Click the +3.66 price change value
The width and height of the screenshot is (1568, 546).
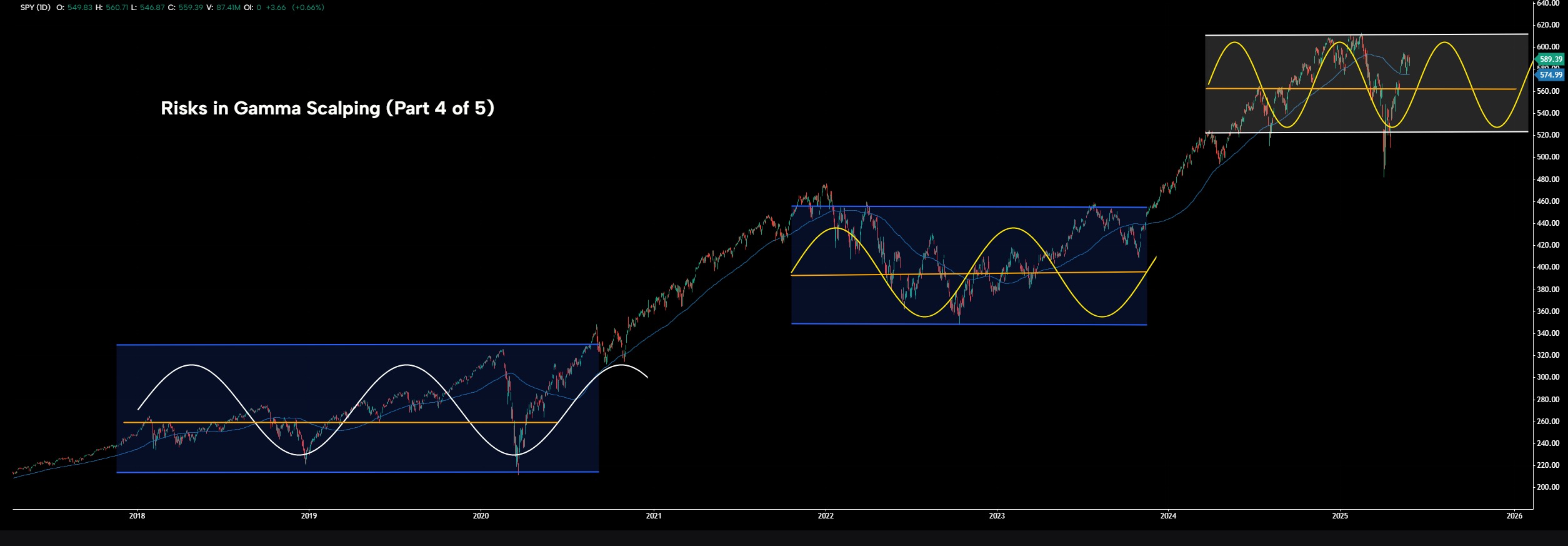point(276,8)
